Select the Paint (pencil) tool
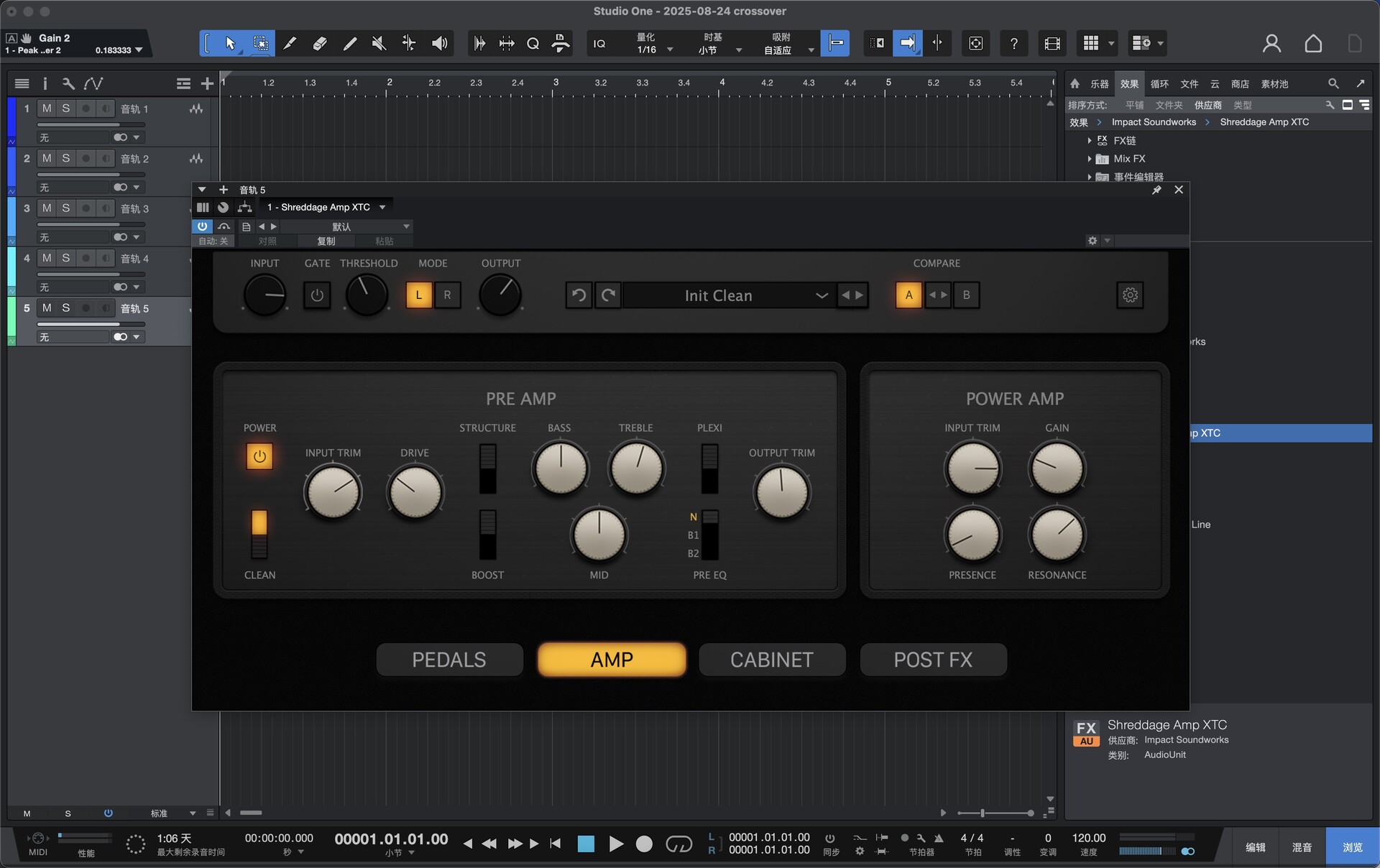This screenshot has height=868, width=1380. tap(349, 44)
